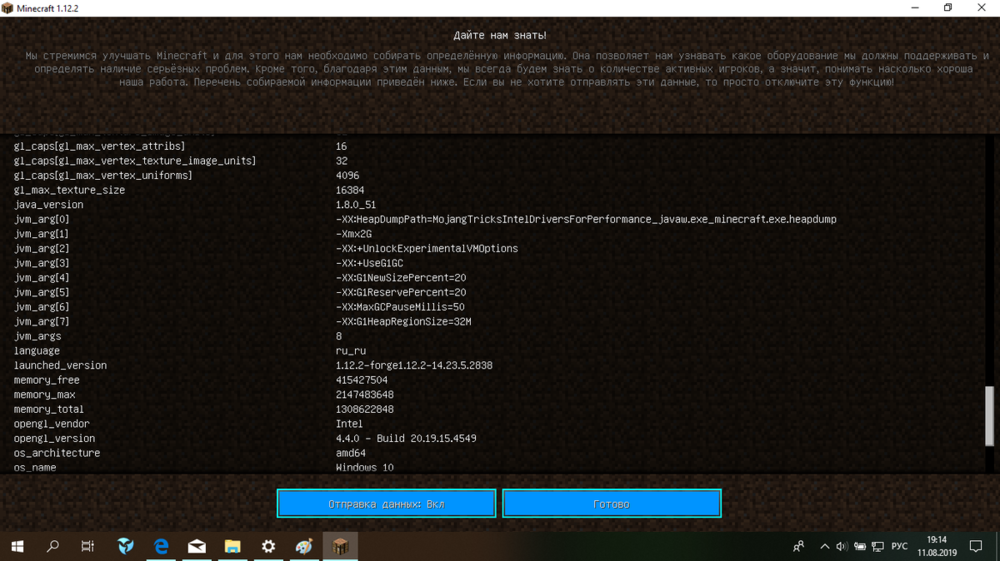Click the "amd64" architecture value

(351, 453)
